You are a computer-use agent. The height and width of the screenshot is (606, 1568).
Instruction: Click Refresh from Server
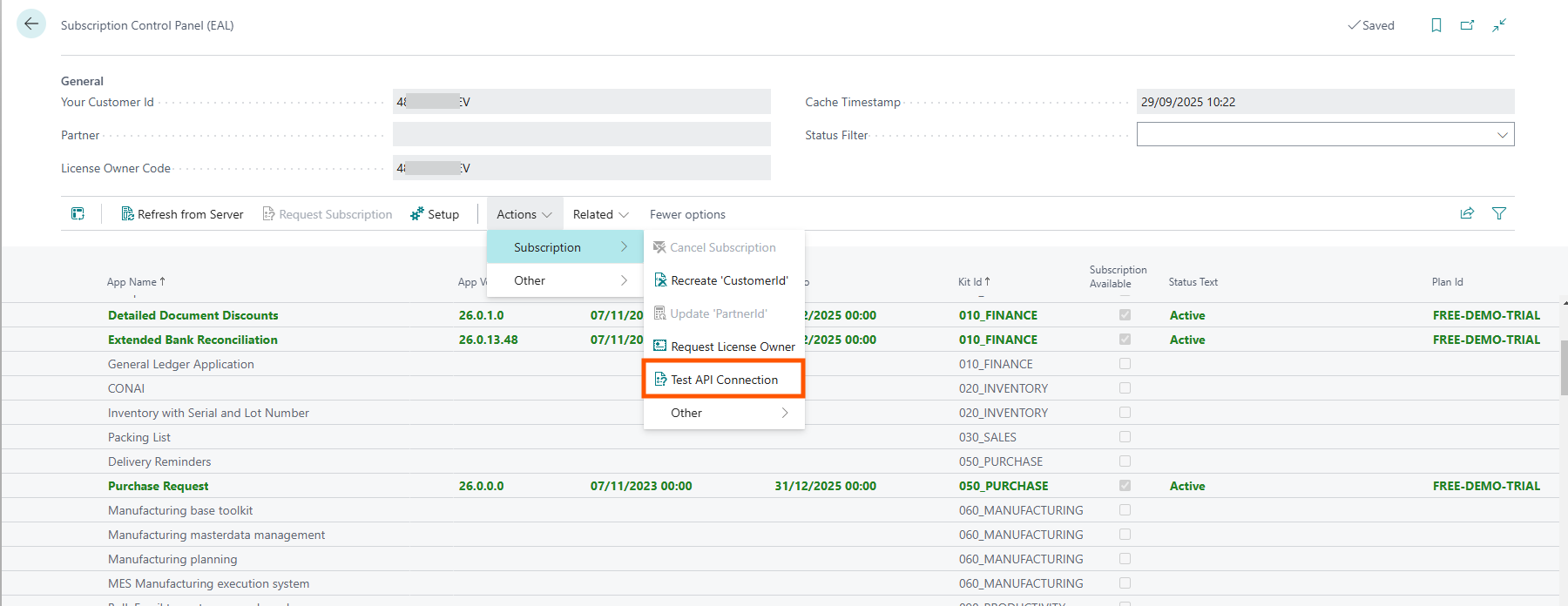pyautogui.click(x=182, y=214)
